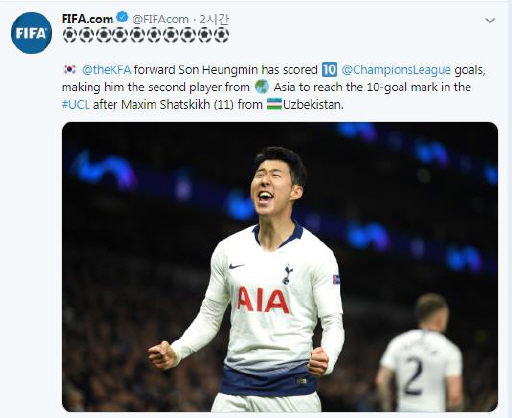
Task: Open the tweet timestamp 2시간
Action: (214, 19)
